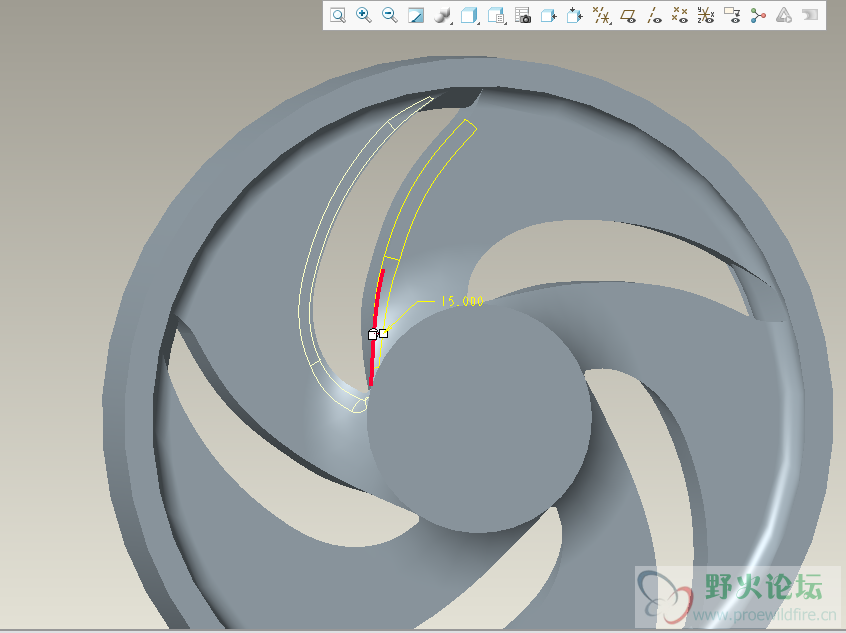The height and width of the screenshot is (633, 846).
Task: Toggle datum plane display
Action: 627,15
